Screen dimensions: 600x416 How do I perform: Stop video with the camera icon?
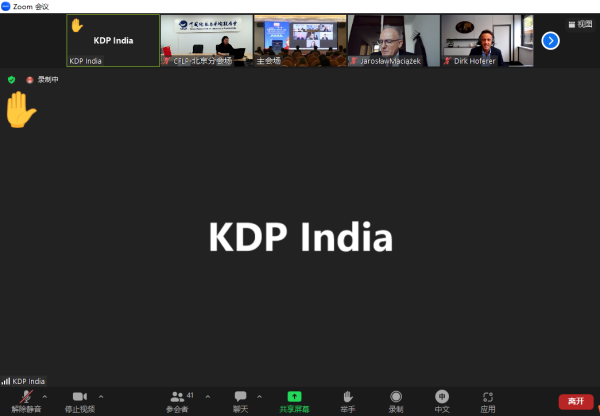coord(80,398)
